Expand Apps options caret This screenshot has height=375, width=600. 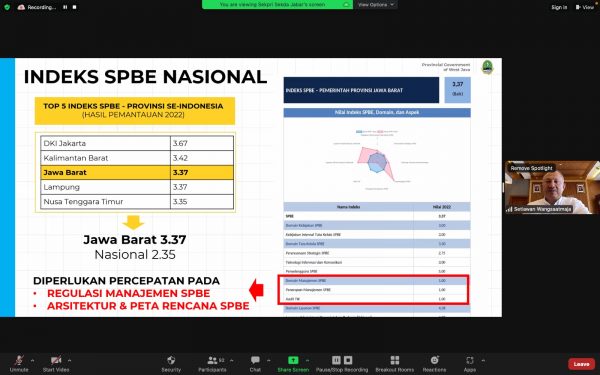coord(483,360)
